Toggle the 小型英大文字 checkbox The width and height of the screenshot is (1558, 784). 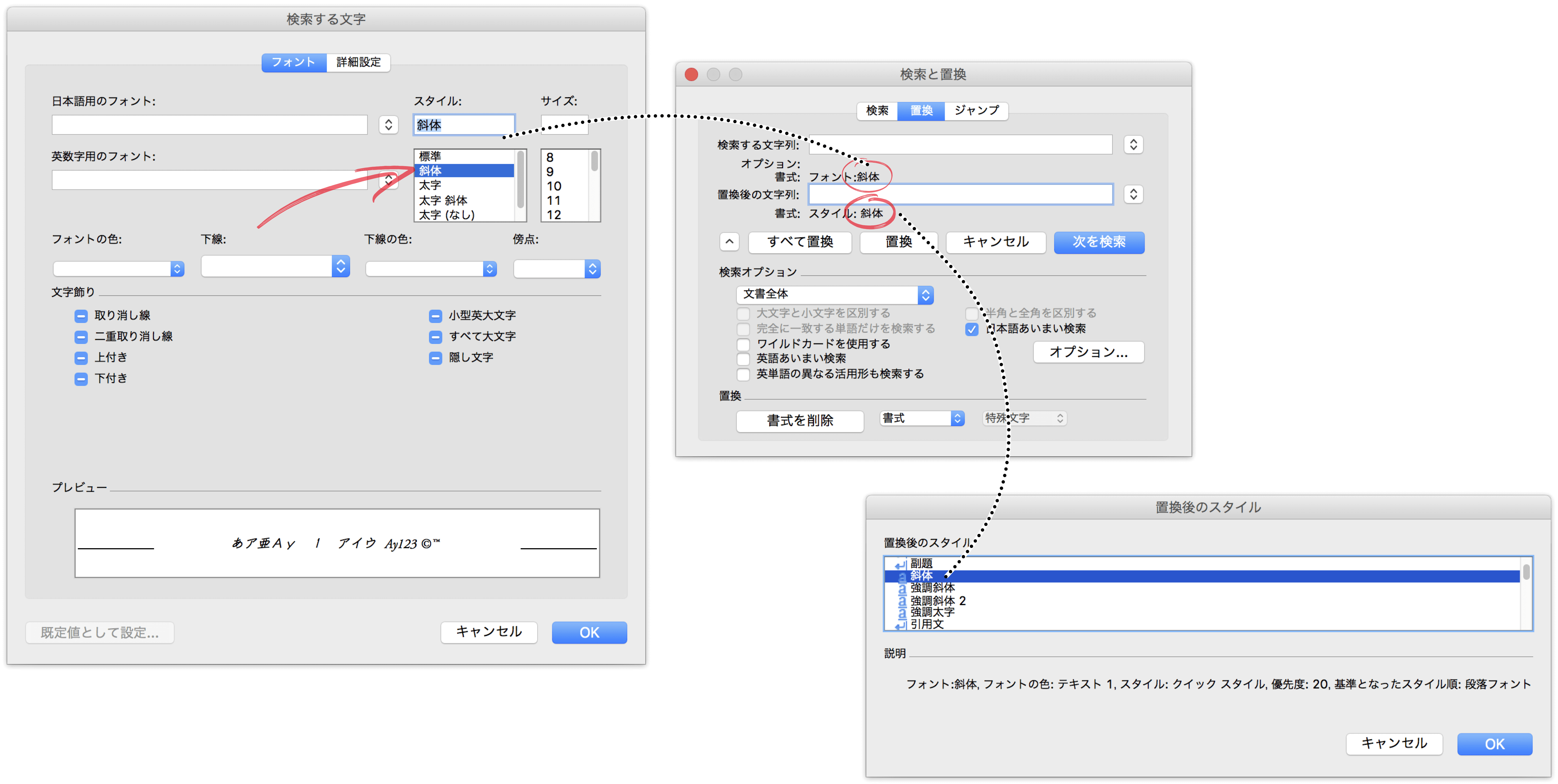pos(435,316)
